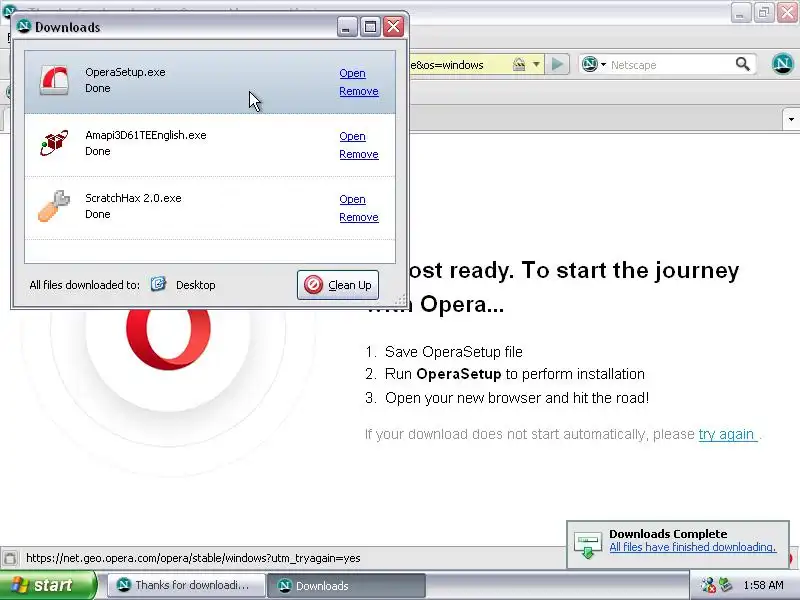This screenshot has width=800, height=600.
Task: Expand the address bar history dropdown
Action: point(536,64)
